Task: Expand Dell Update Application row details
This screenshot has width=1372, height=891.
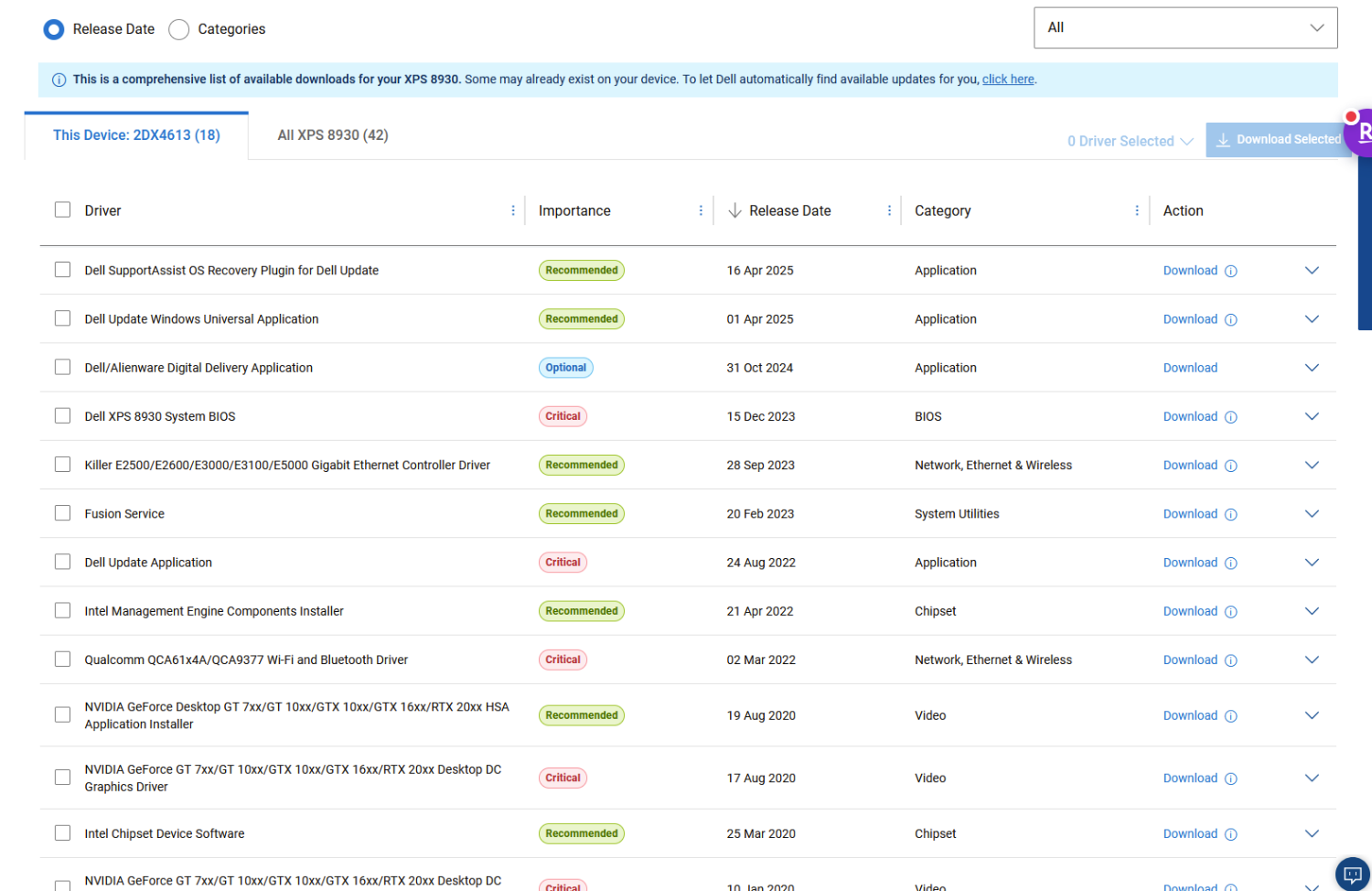Action: pyautogui.click(x=1312, y=563)
